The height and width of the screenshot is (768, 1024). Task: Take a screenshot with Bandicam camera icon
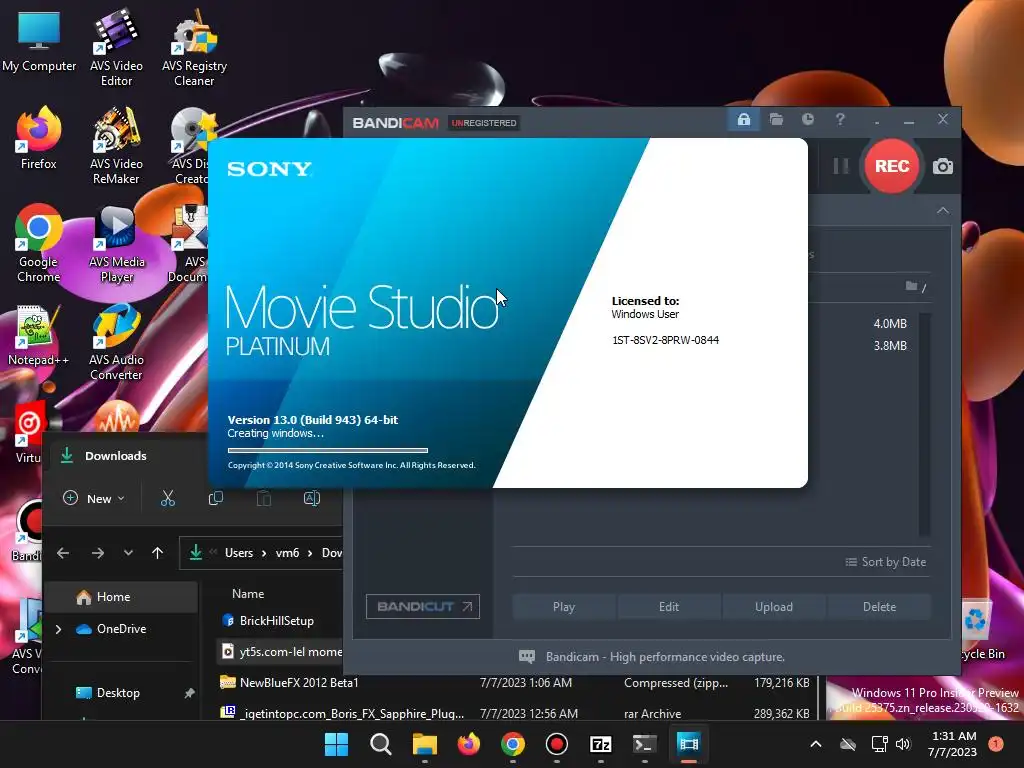942,167
